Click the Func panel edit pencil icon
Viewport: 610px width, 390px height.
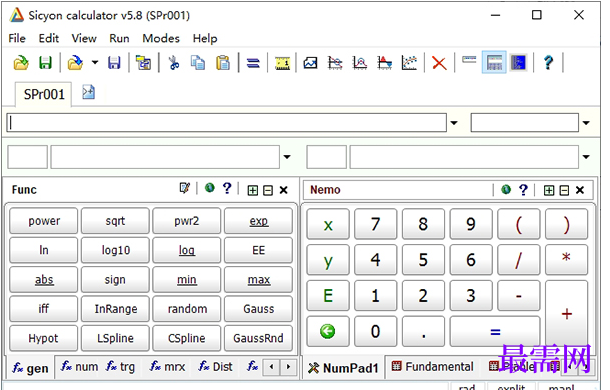(x=184, y=188)
